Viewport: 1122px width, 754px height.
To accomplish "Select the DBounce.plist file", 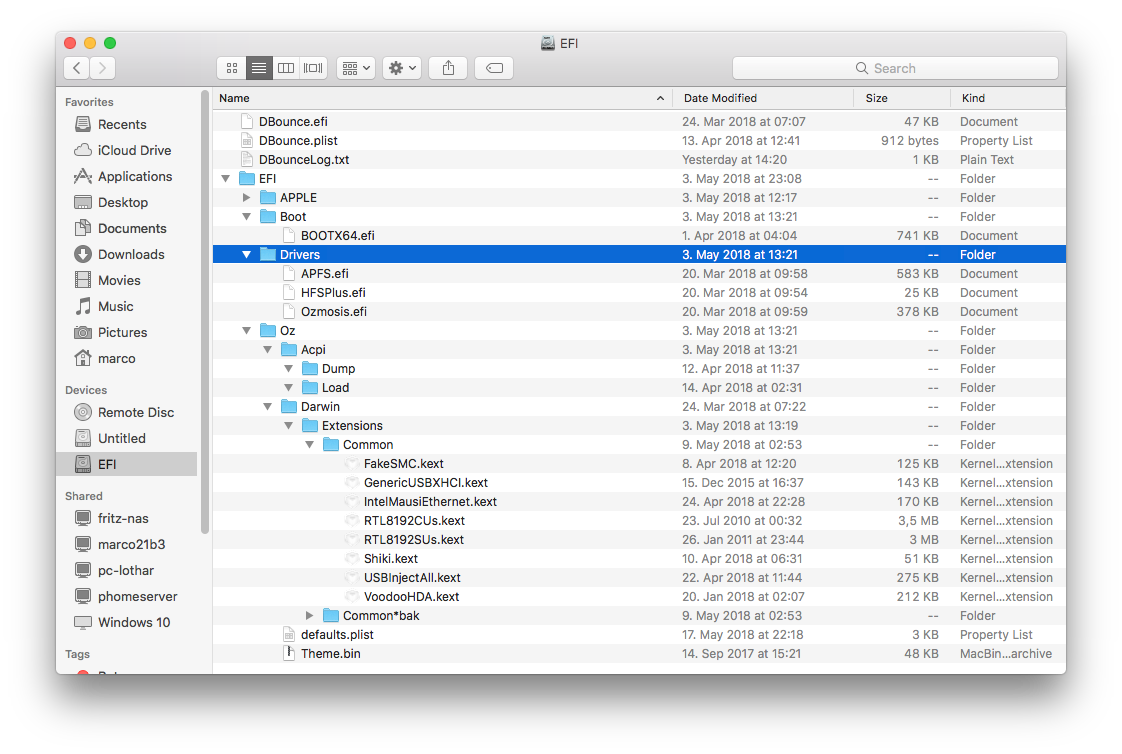I will [x=639, y=141].
